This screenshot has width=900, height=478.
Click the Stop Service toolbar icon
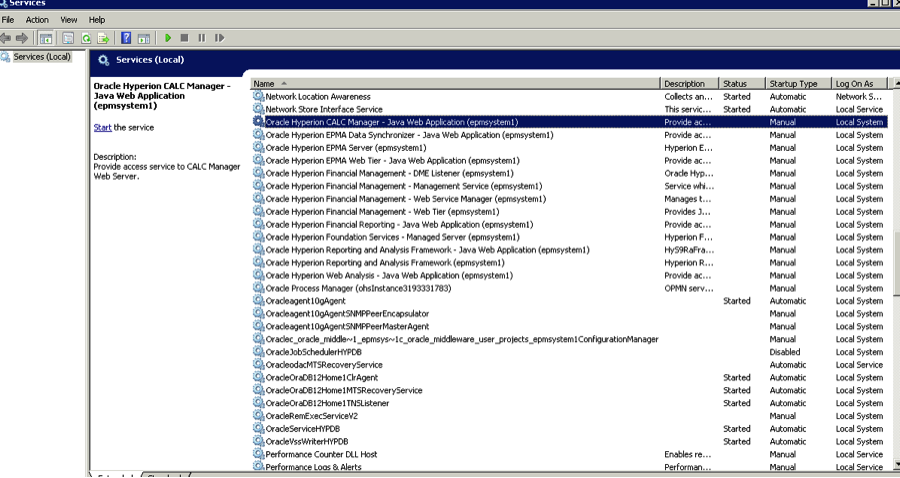point(184,38)
